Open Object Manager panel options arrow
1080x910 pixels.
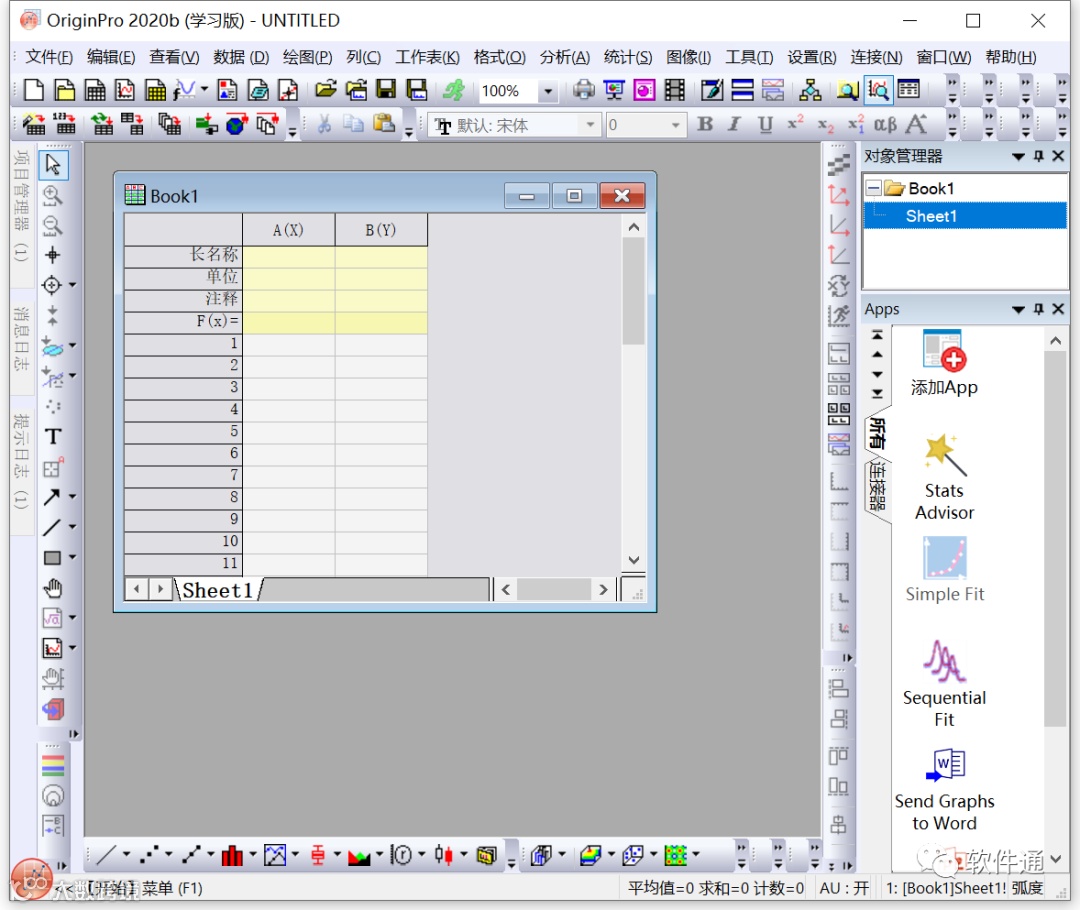click(1018, 156)
